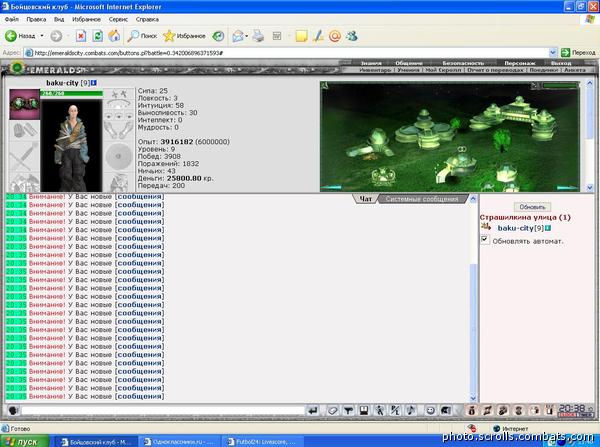Print the page with printer icon
Image resolution: width=600 pixels, height=447 pixels.
pyautogui.click(x=258, y=36)
